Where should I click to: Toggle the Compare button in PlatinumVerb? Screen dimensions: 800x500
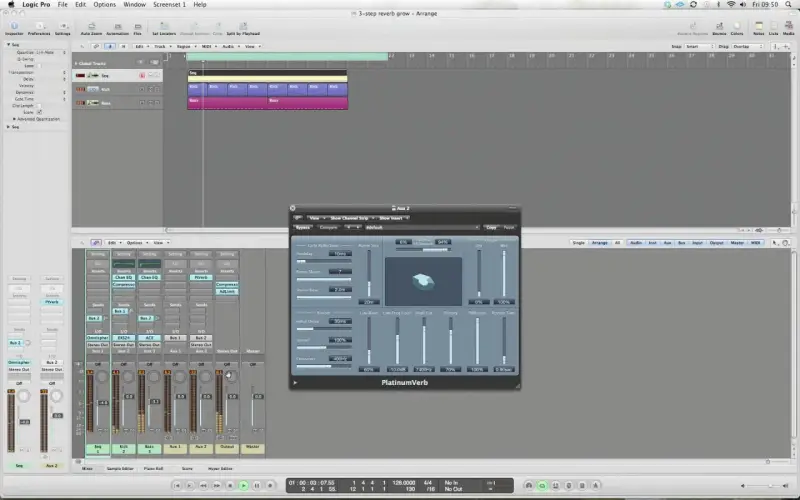(x=328, y=228)
